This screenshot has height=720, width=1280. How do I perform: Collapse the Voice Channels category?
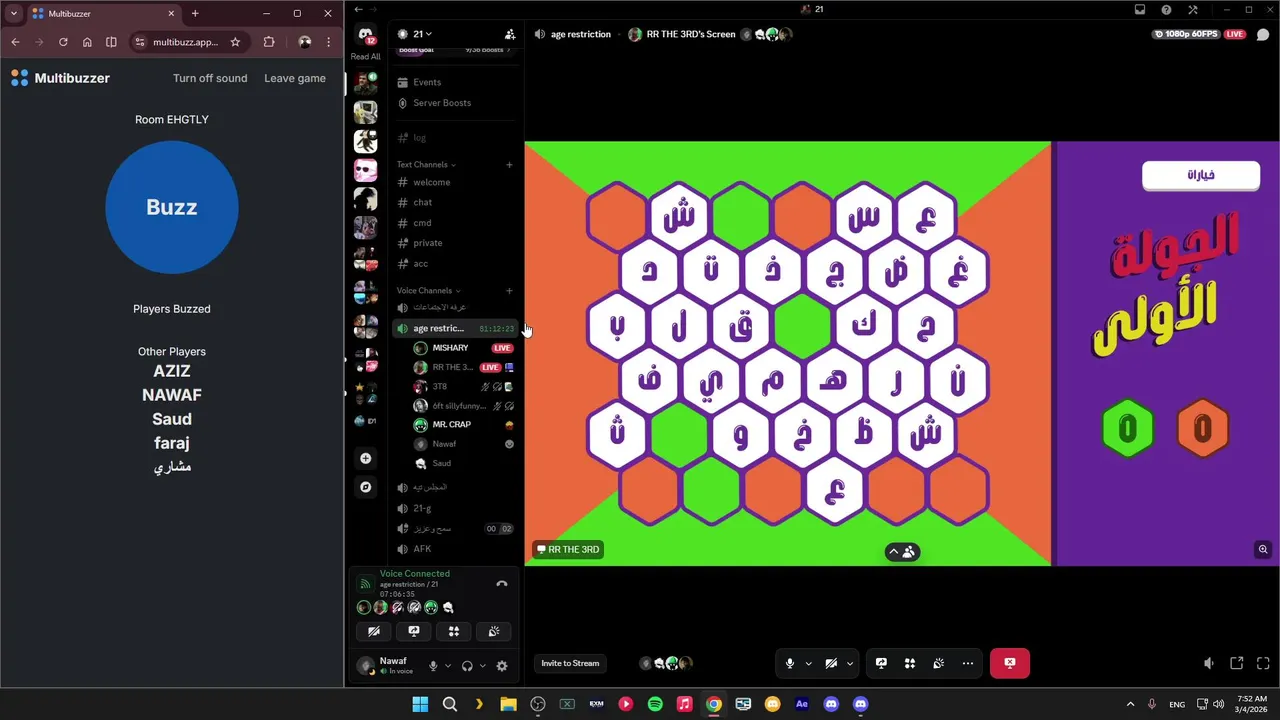tap(426, 290)
